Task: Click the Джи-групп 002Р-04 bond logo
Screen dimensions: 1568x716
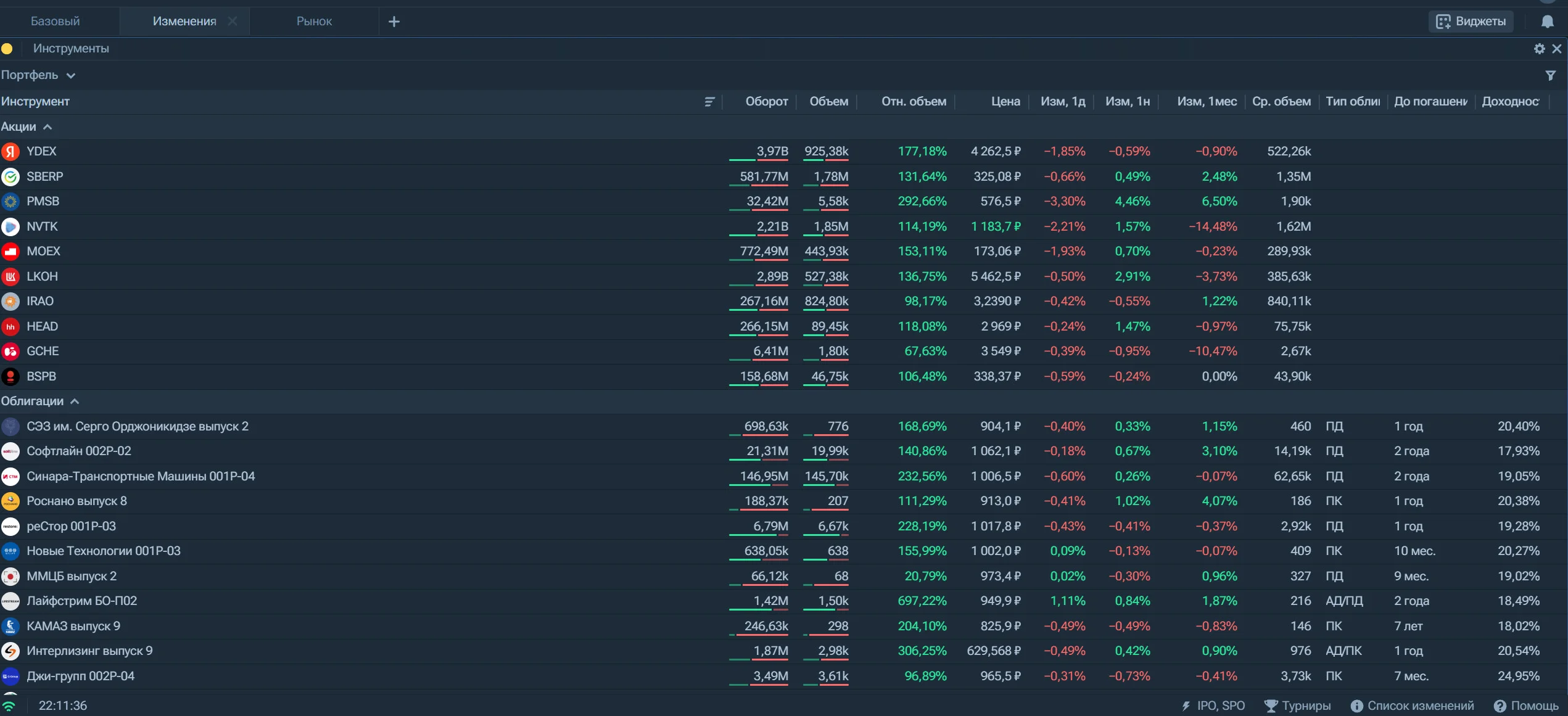Action: (x=10, y=677)
